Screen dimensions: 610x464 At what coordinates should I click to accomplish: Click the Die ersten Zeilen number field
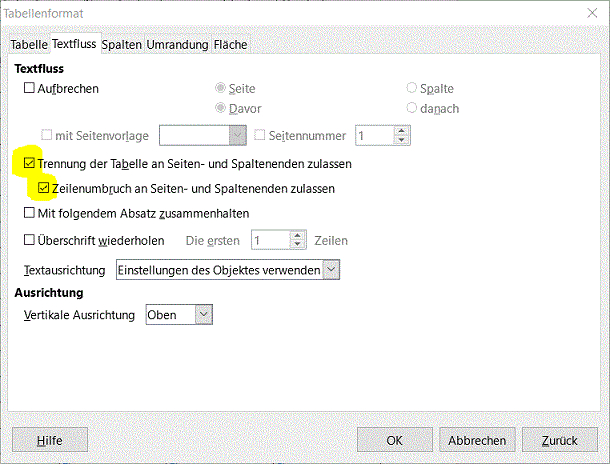(x=270, y=240)
